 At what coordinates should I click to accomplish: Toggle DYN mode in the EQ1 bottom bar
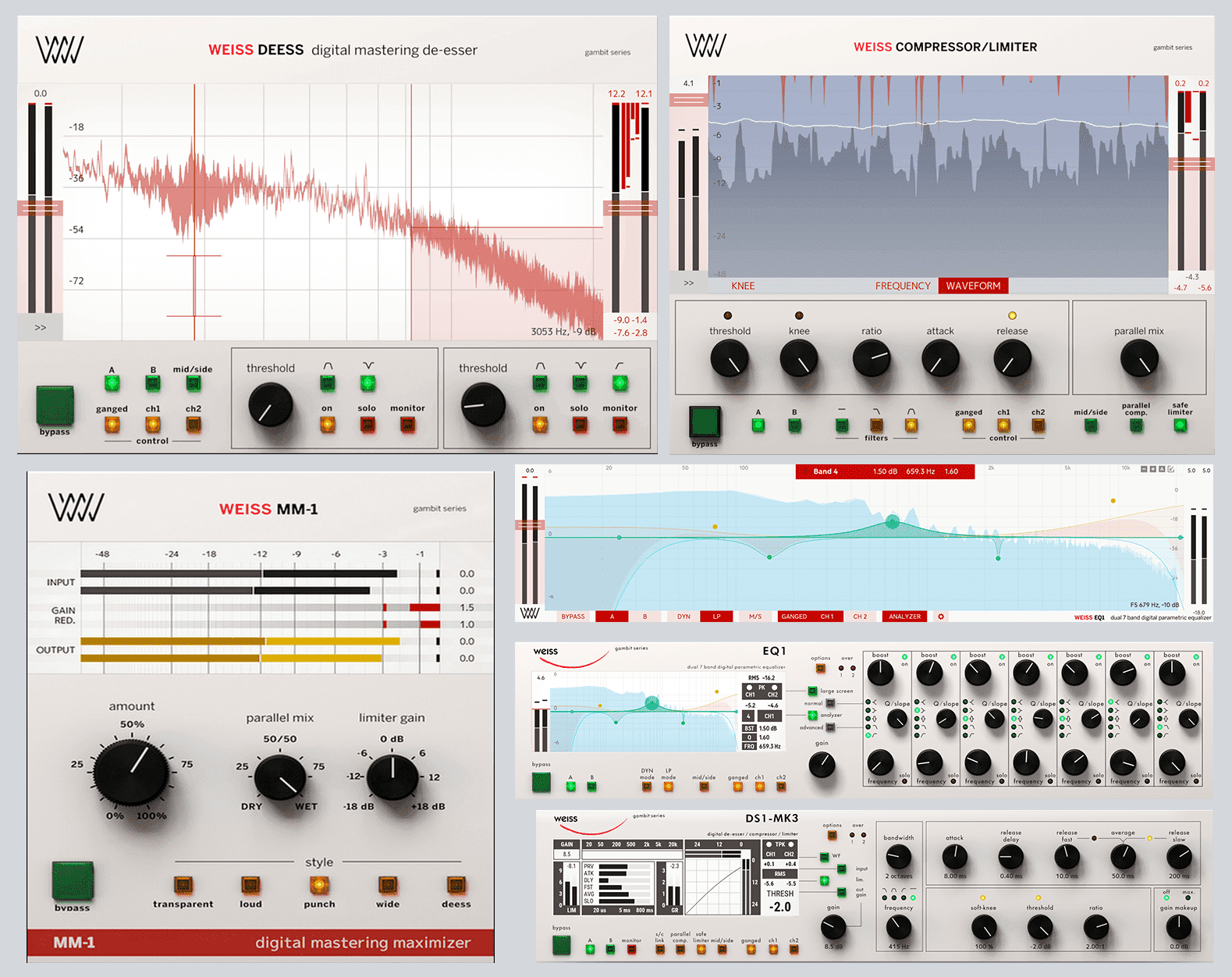[x=683, y=616]
